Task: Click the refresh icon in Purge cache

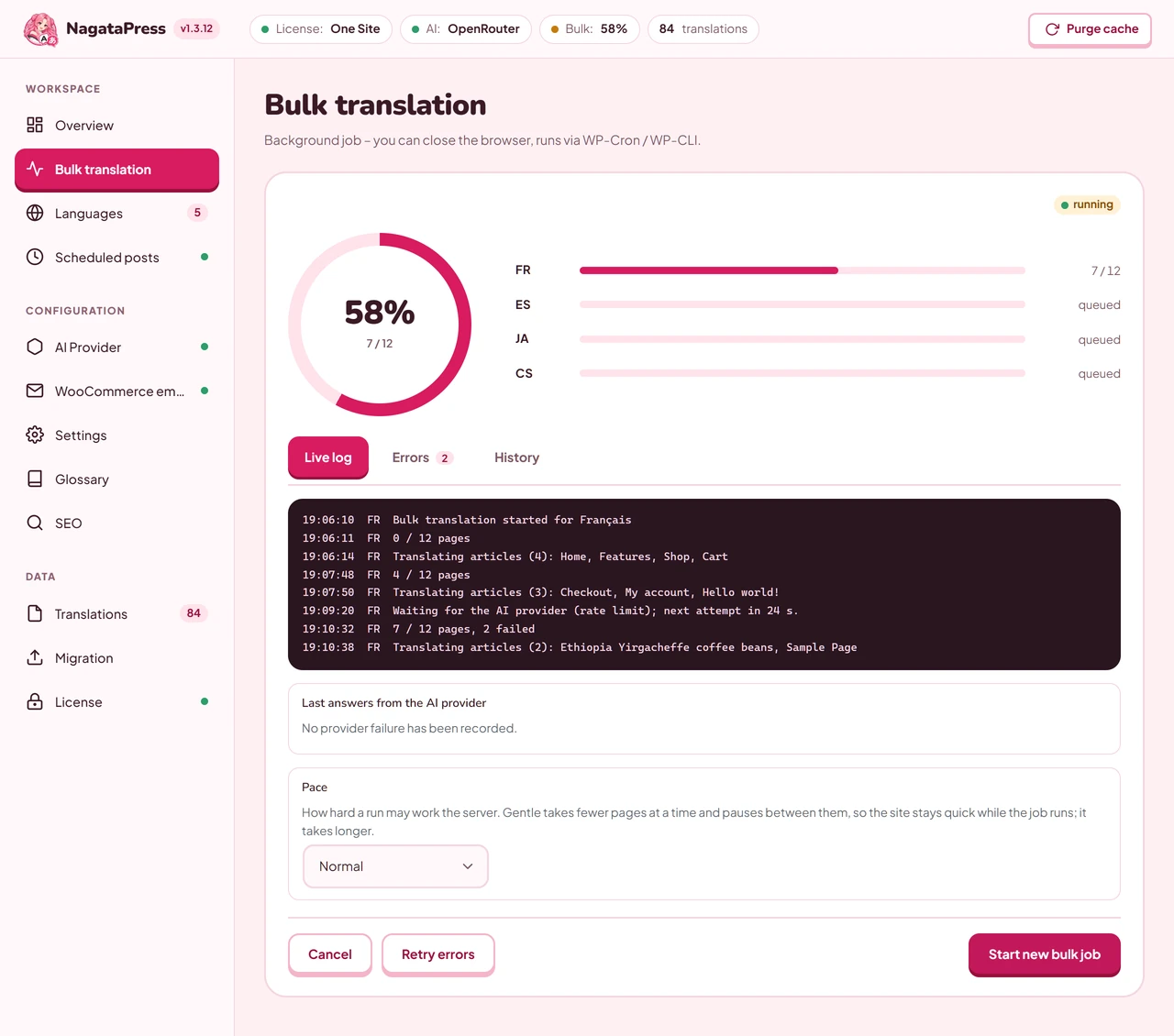Action: pyautogui.click(x=1052, y=29)
